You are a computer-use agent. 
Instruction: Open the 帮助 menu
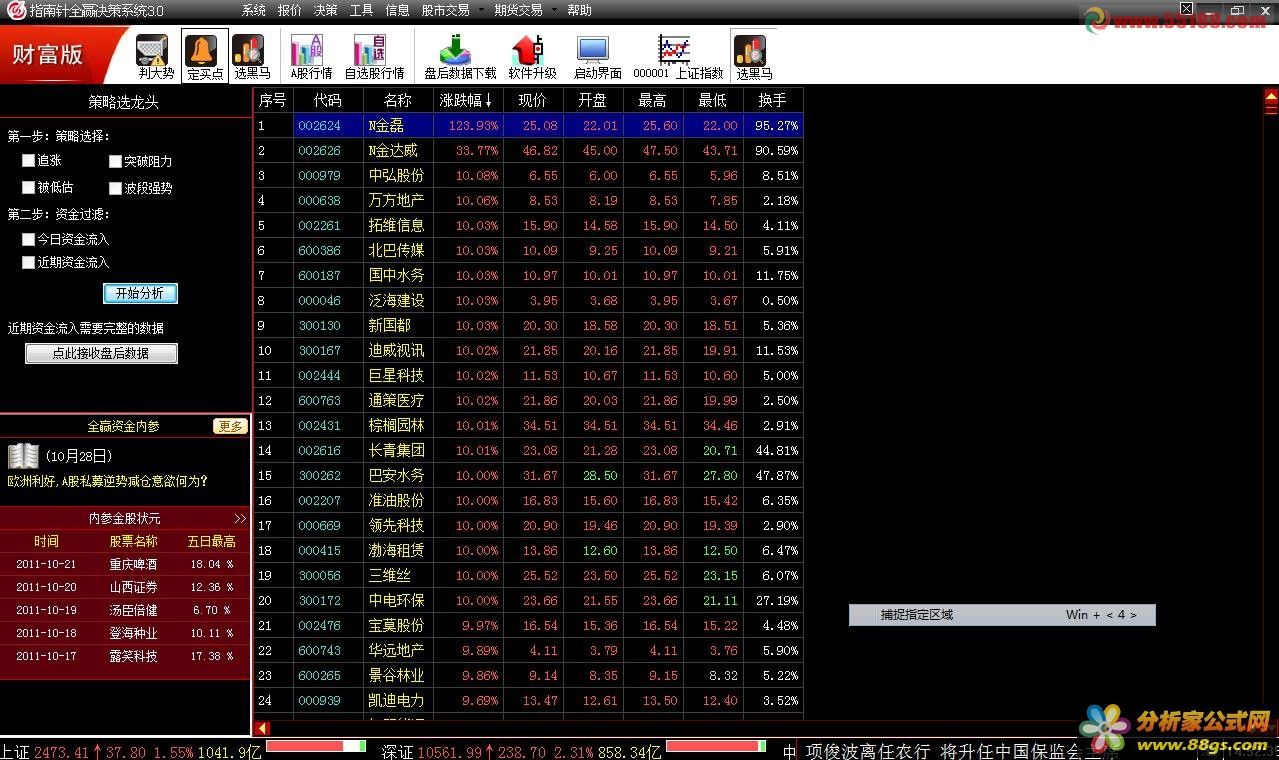pos(579,10)
